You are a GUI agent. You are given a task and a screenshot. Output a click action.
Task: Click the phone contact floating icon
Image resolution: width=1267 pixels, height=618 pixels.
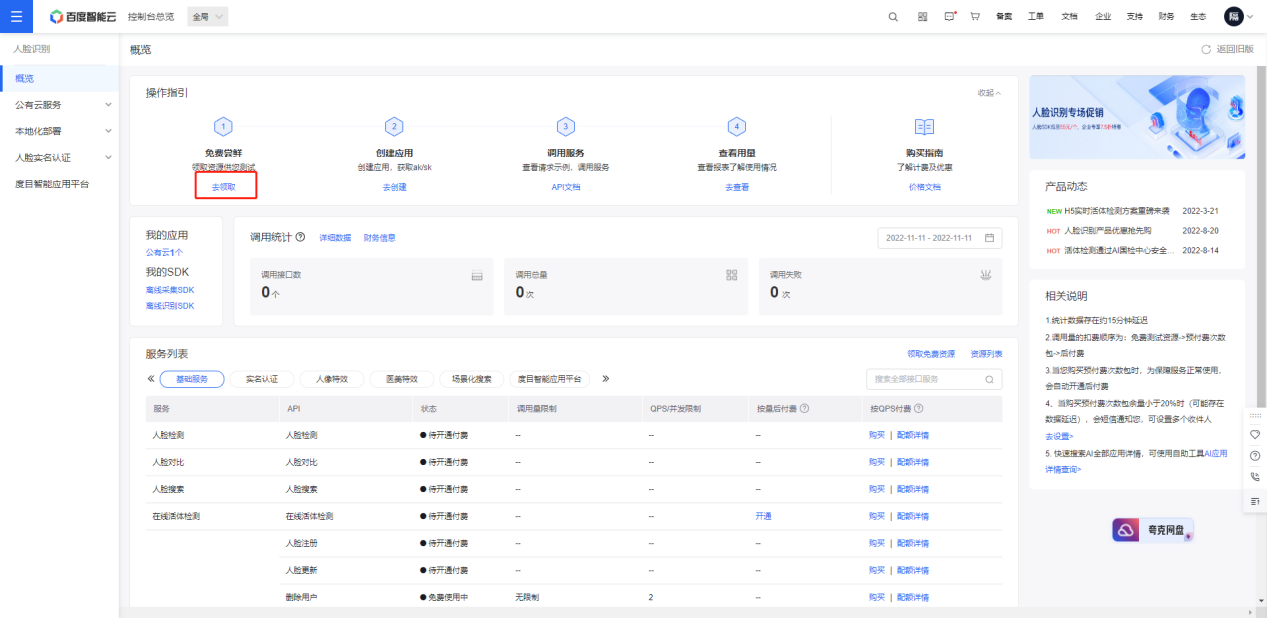point(1255,478)
